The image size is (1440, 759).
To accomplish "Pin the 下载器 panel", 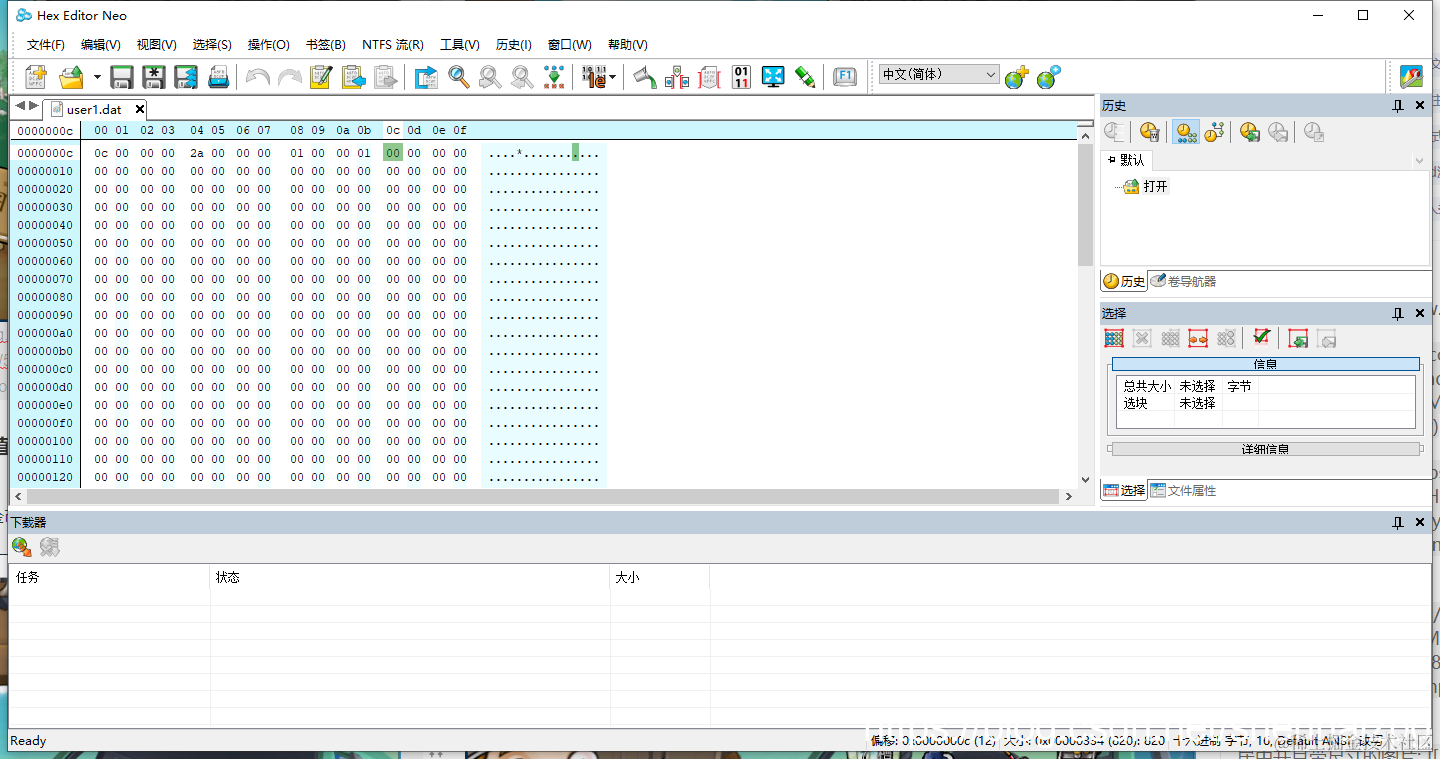I will pyautogui.click(x=1398, y=523).
